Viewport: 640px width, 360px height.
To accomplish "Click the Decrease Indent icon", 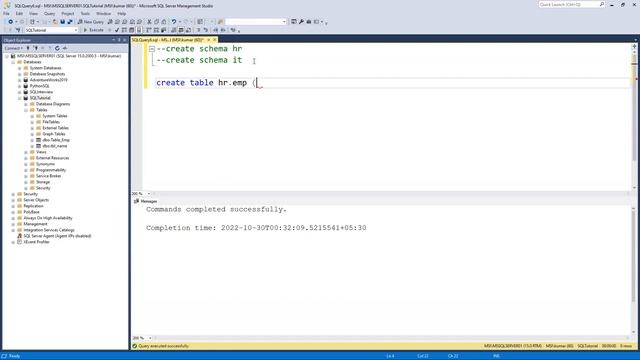I will pos(216,30).
